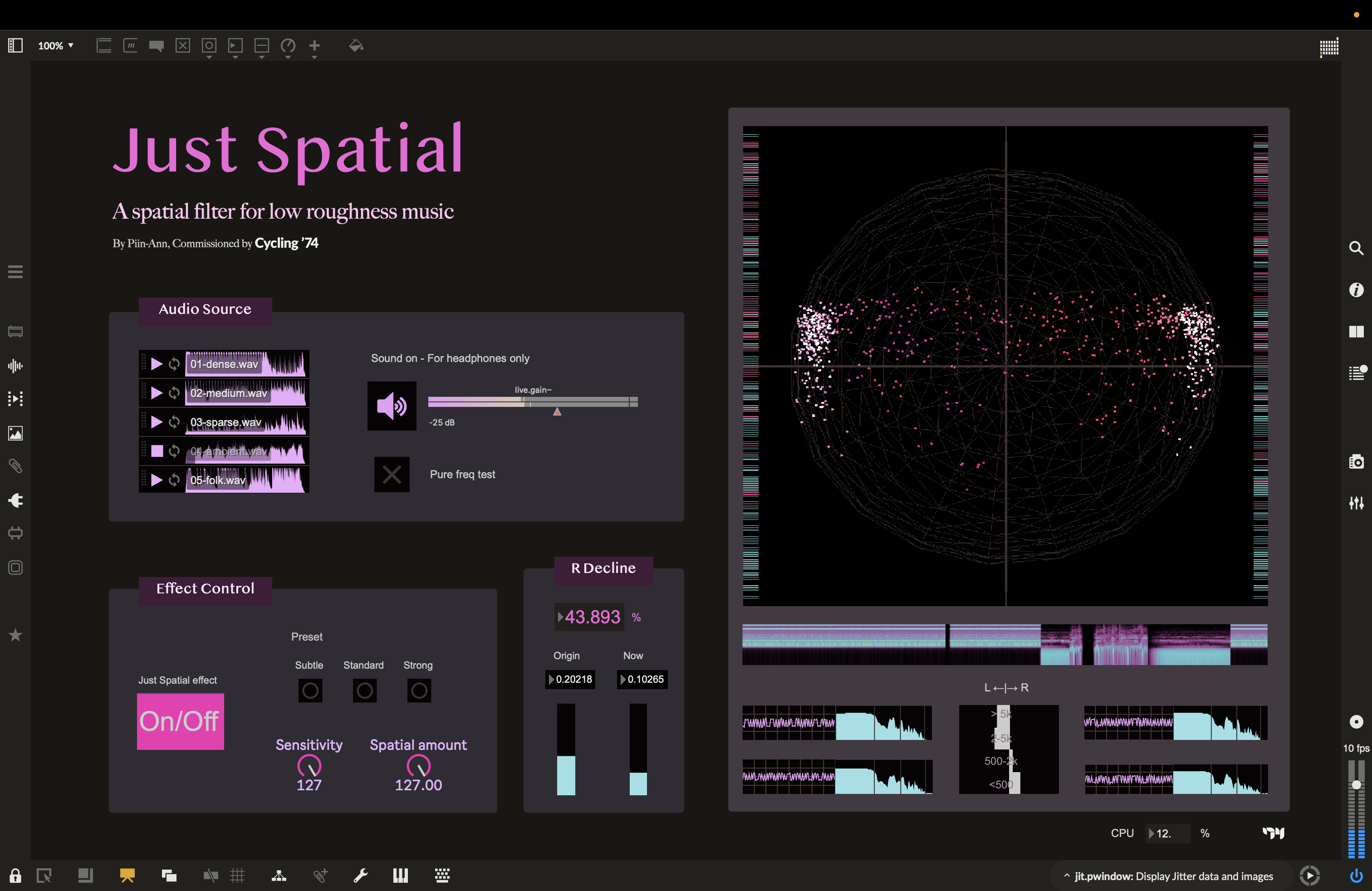
Task: Play the 05-folk.wav file
Action: (156, 480)
